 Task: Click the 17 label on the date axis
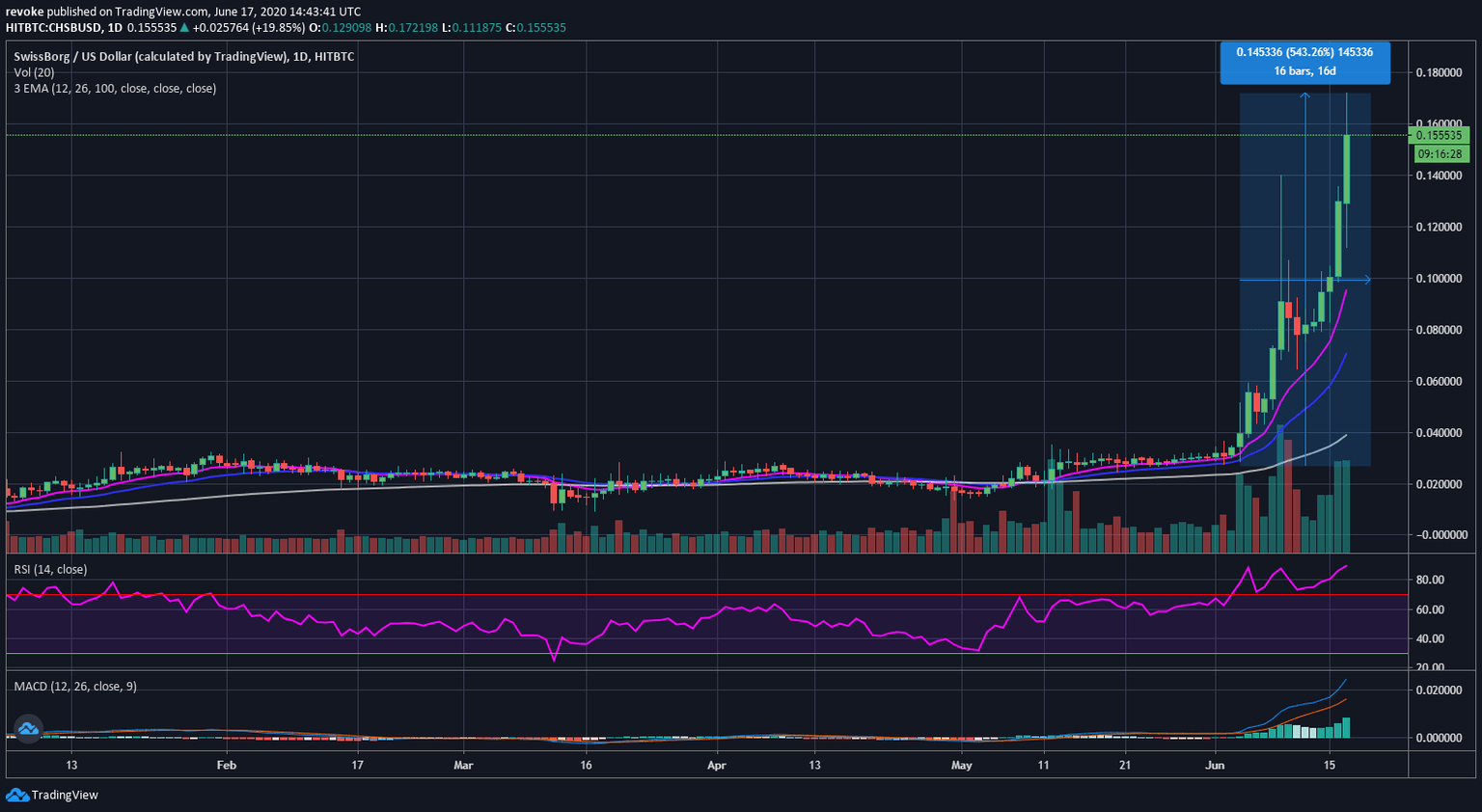(x=357, y=766)
